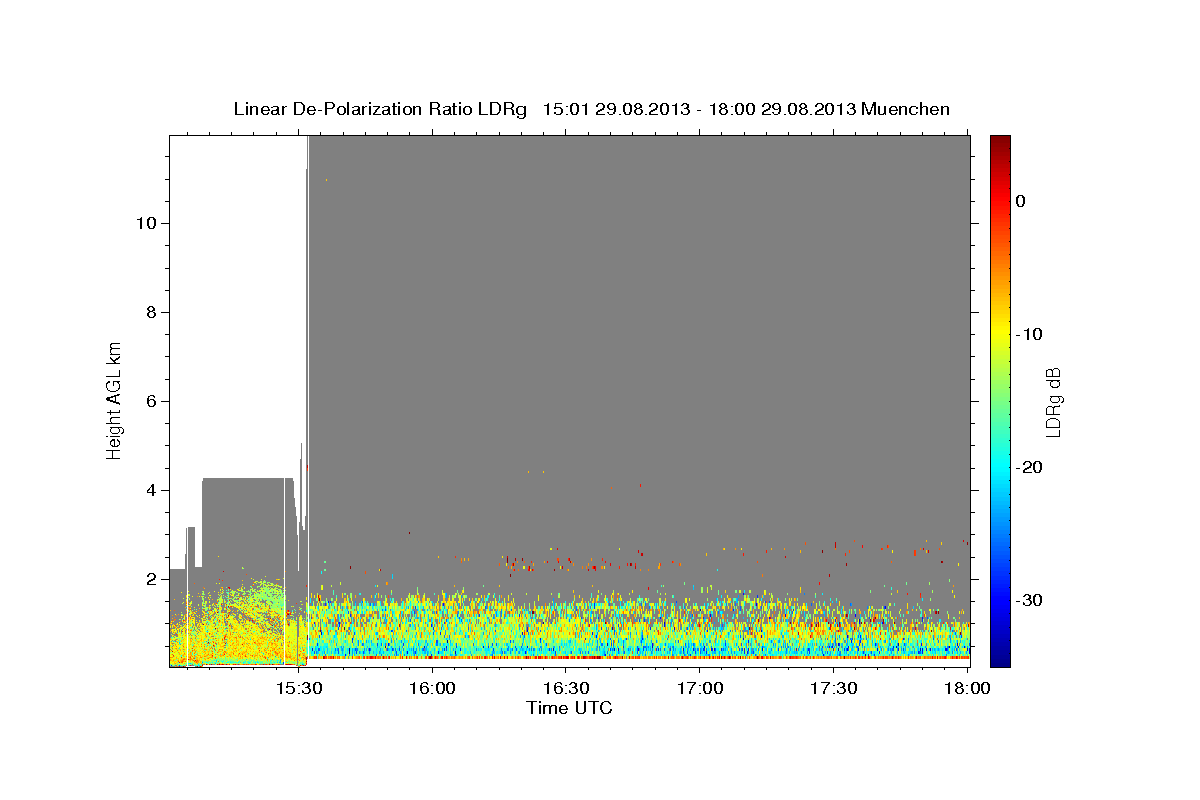Click the 15:30 time tick label

298,688
